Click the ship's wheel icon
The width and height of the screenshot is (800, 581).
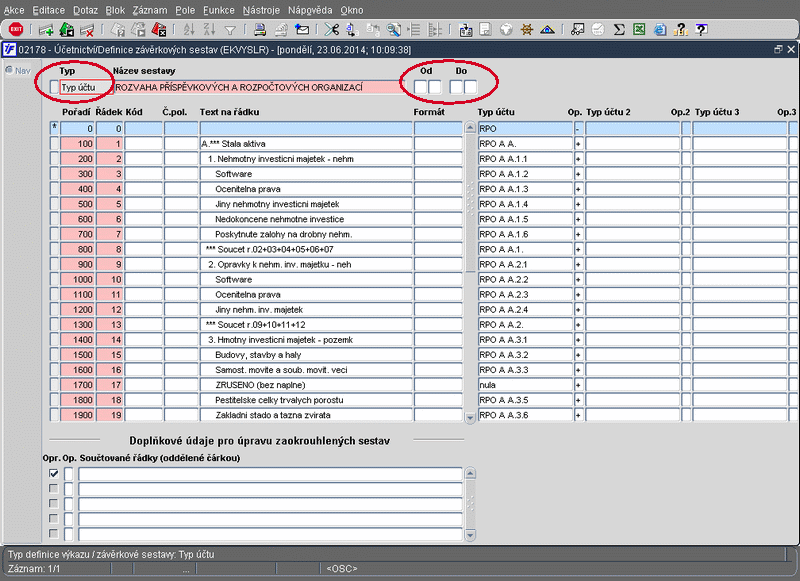tap(527, 30)
